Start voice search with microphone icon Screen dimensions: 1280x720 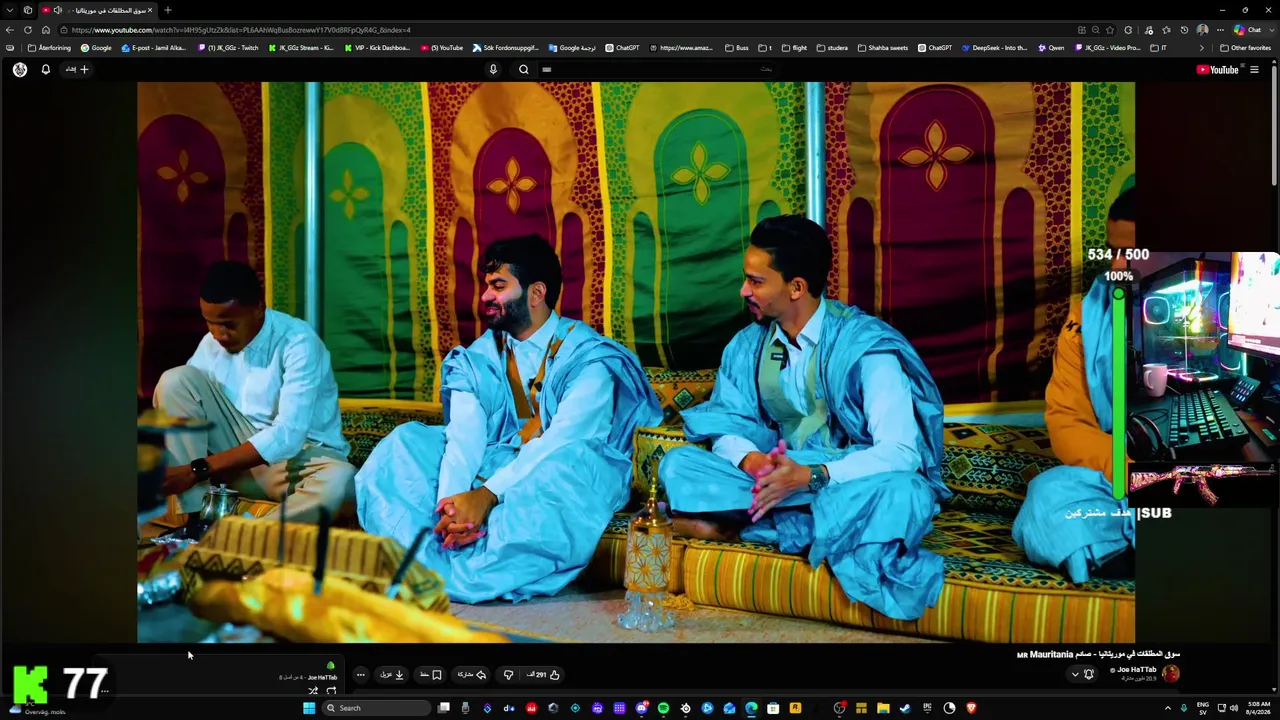click(493, 69)
